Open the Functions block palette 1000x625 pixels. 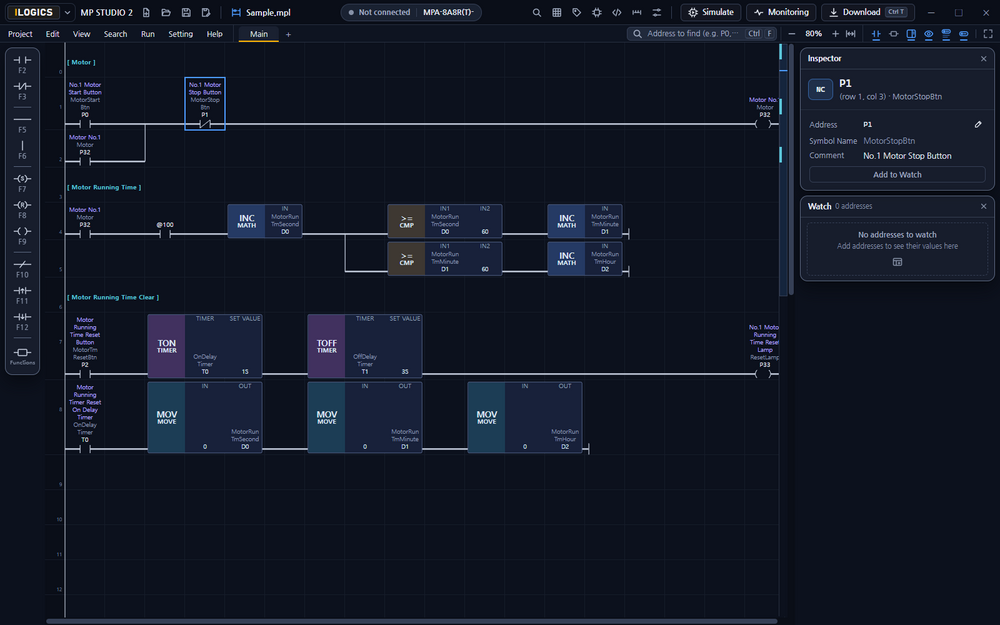point(22,356)
